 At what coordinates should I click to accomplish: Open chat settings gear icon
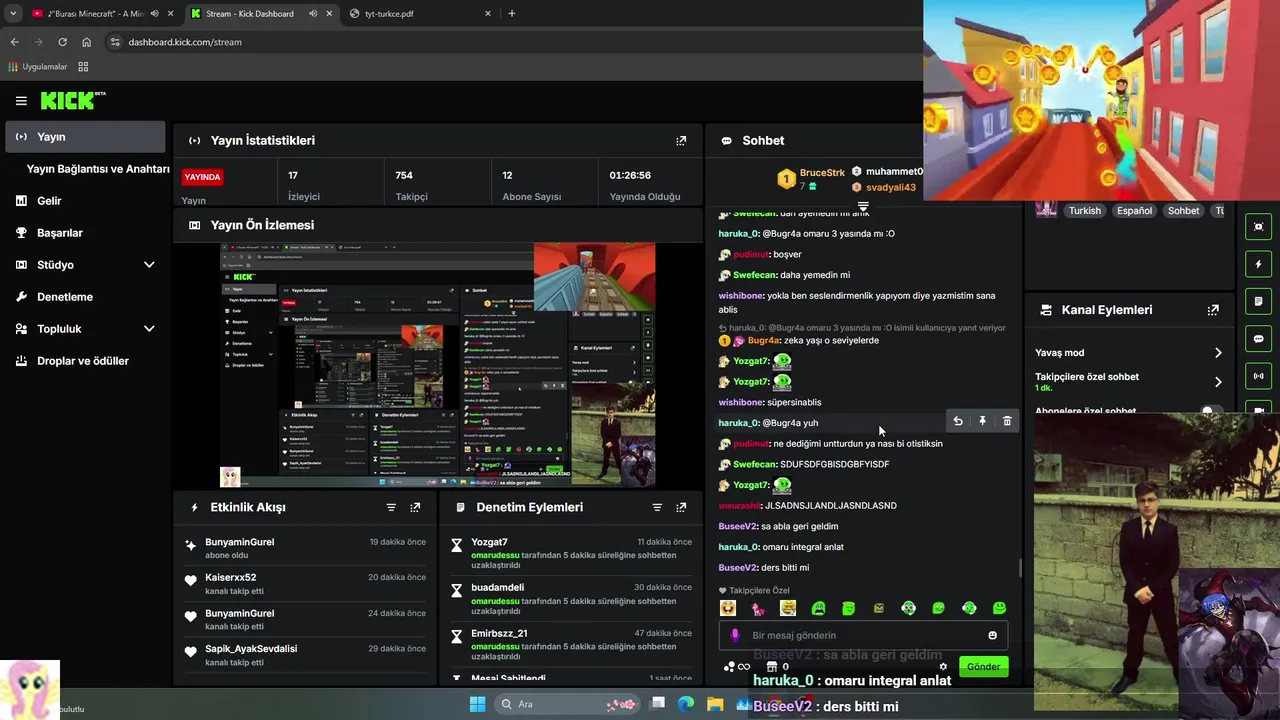(943, 667)
